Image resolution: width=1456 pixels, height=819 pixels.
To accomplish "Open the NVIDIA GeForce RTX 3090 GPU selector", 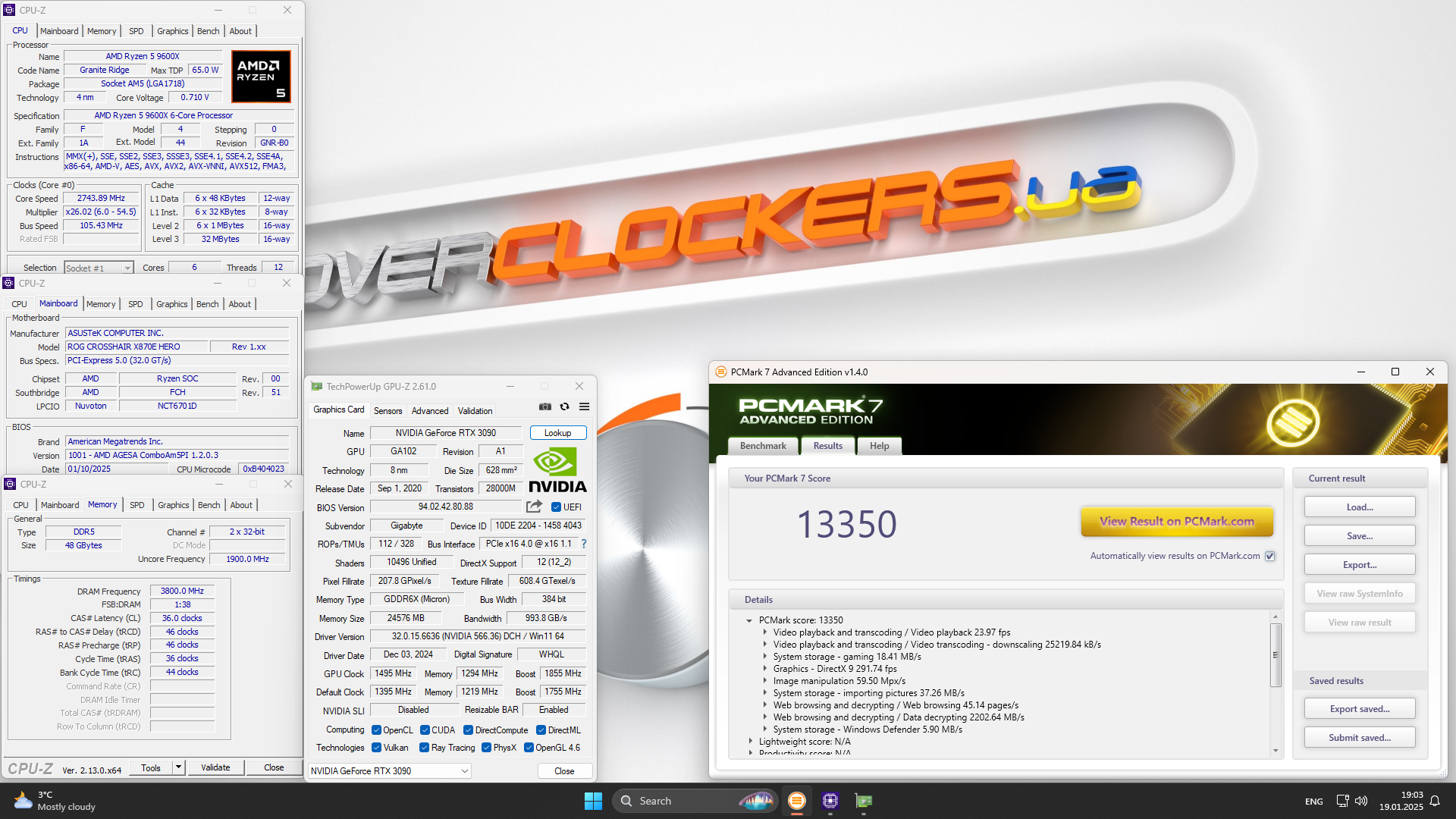I will point(390,771).
